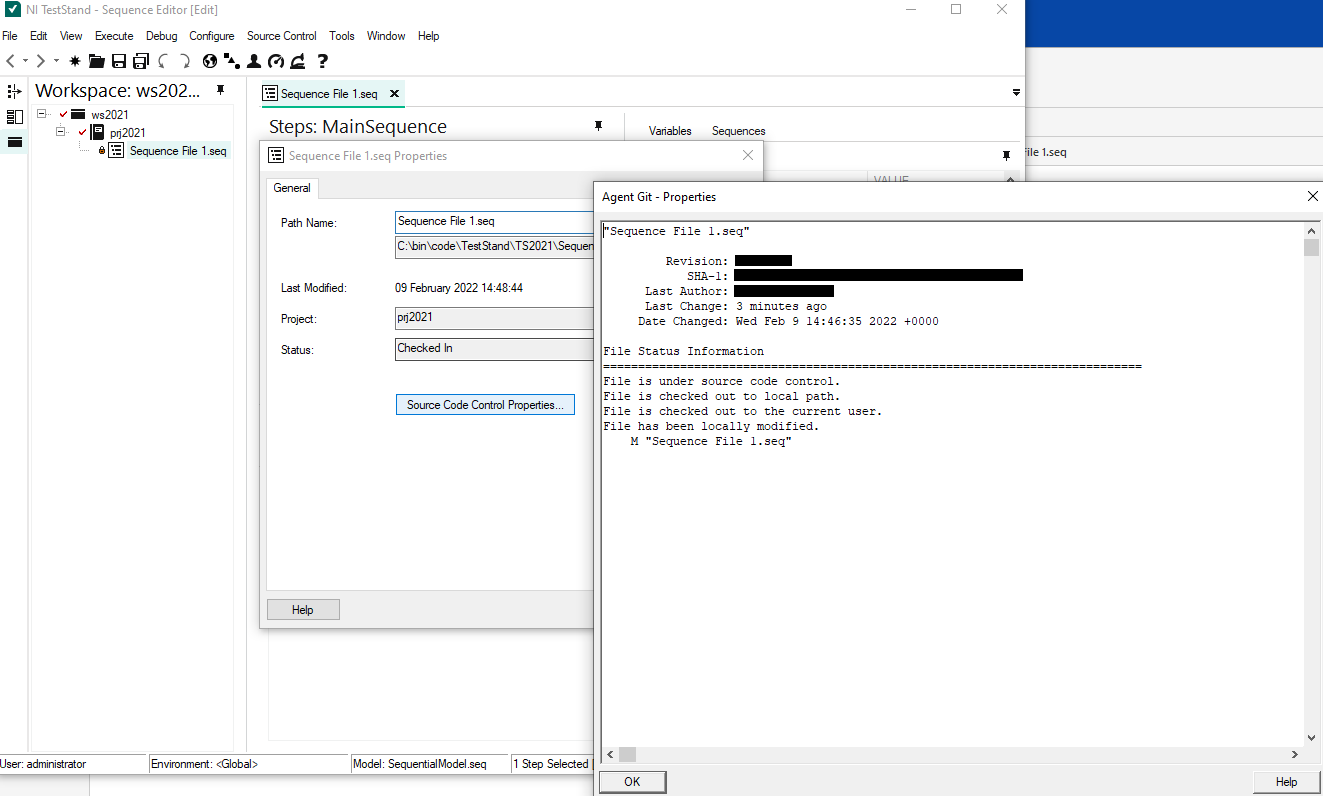
Task: Open the back history dropdown arrow
Action: [26, 61]
